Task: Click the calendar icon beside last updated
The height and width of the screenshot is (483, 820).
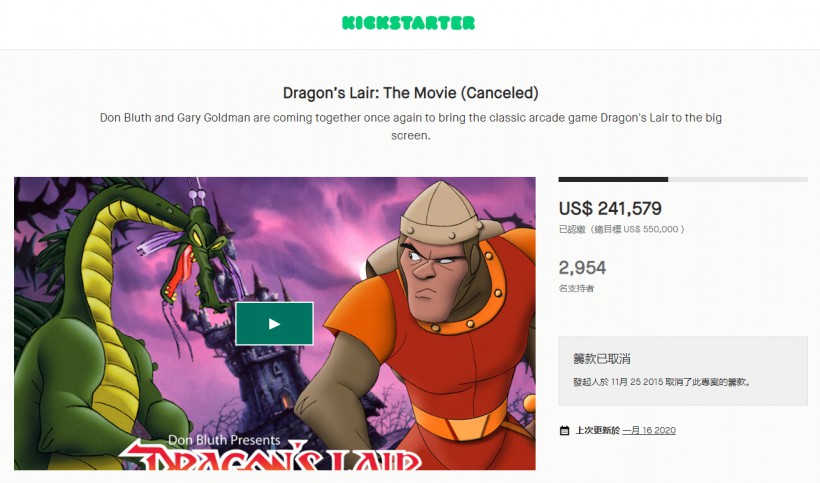Action: 564,431
